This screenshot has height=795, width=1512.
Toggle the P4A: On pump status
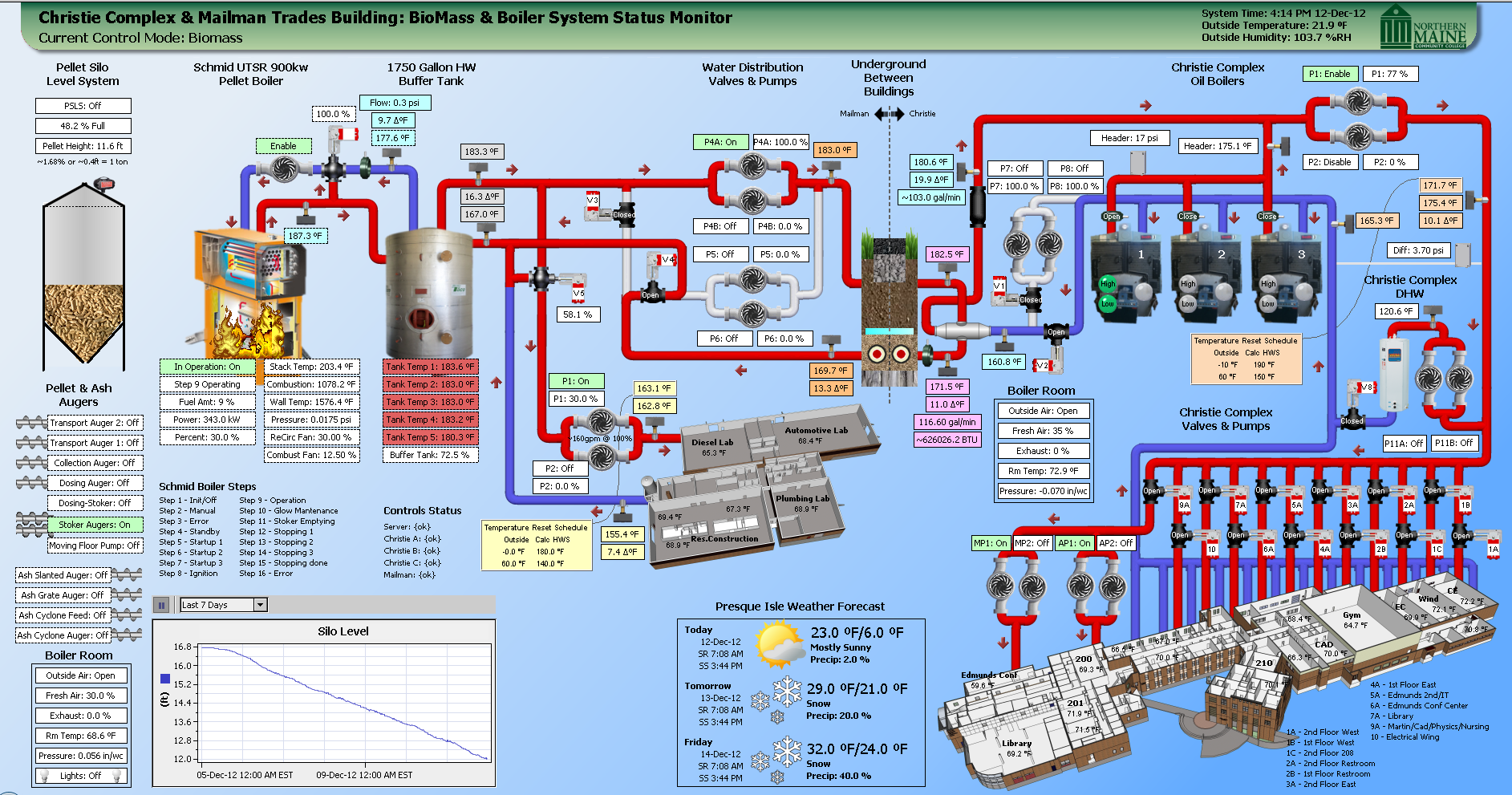click(720, 142)
